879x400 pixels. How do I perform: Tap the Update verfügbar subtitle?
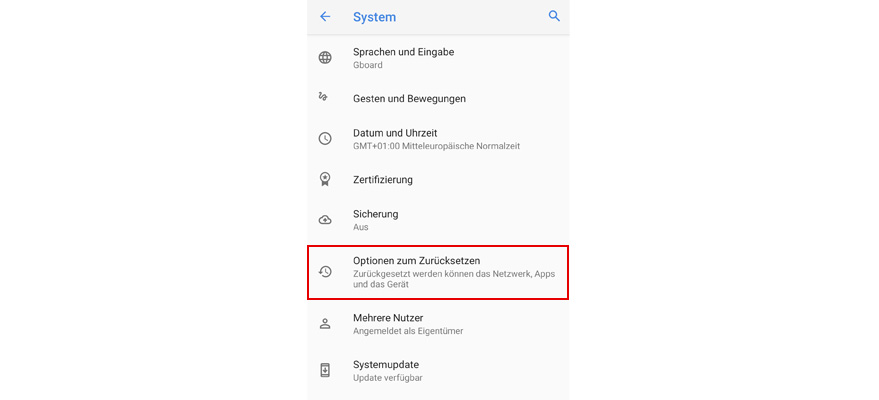tap(389, 378)
